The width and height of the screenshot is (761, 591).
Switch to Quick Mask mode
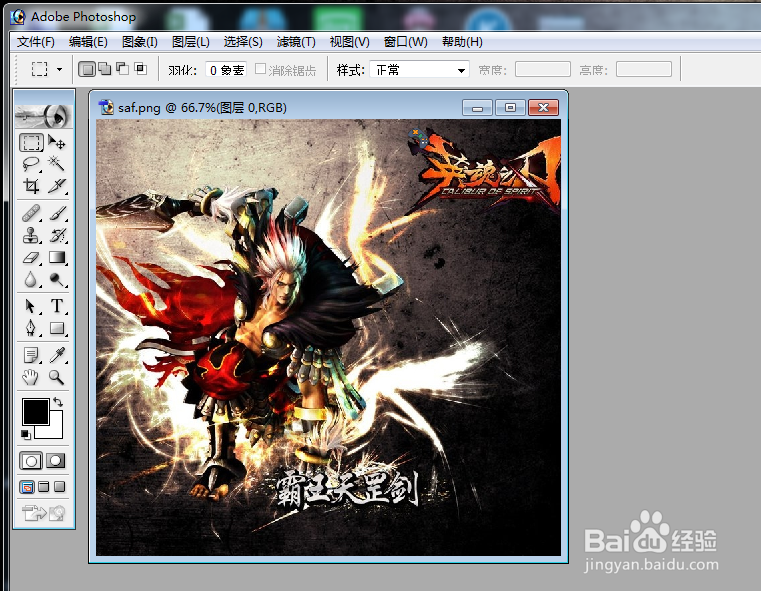click(x=55, y=460)
